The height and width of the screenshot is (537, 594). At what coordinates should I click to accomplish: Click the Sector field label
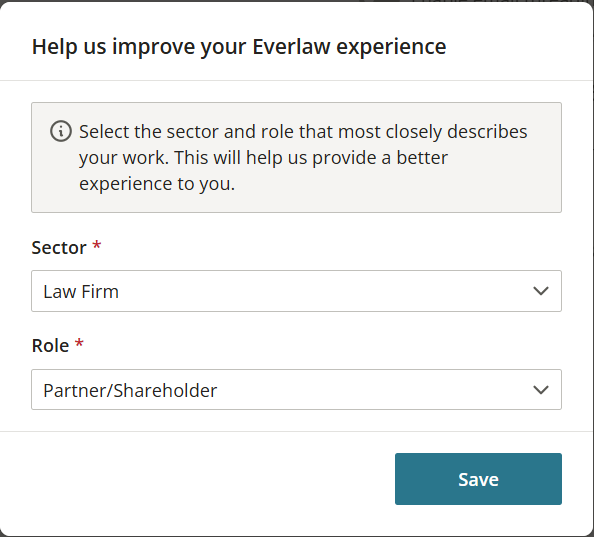point(59,248)
